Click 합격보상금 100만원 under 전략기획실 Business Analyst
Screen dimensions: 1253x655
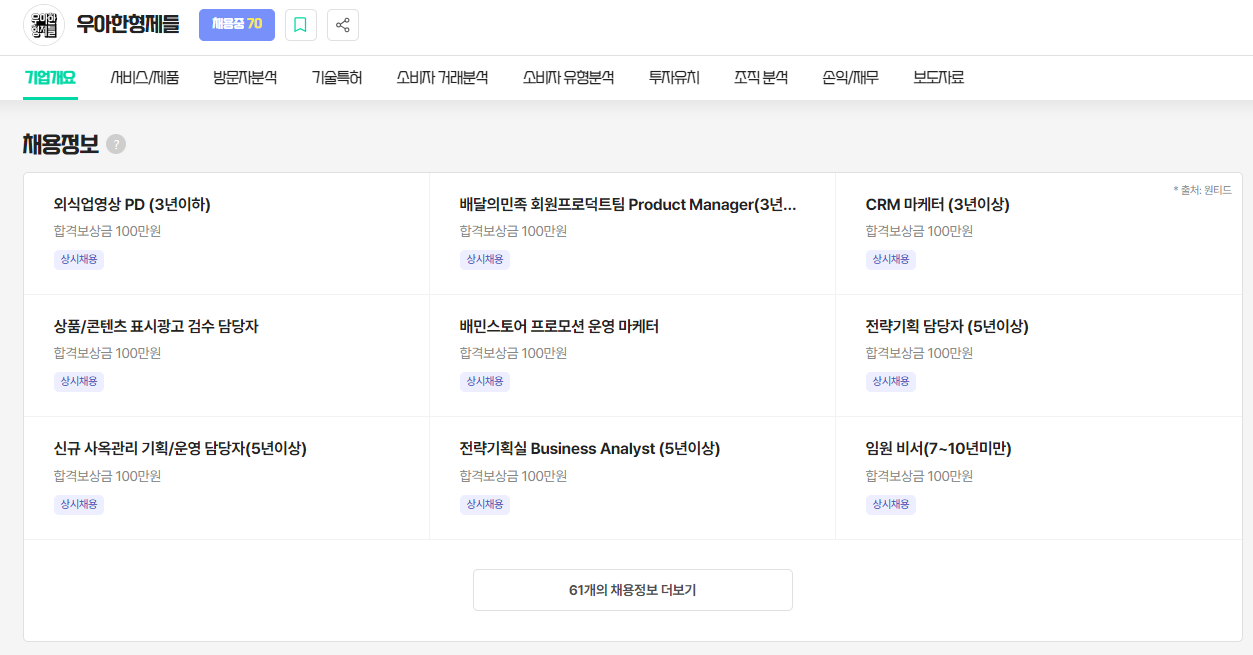click(513, 476)
